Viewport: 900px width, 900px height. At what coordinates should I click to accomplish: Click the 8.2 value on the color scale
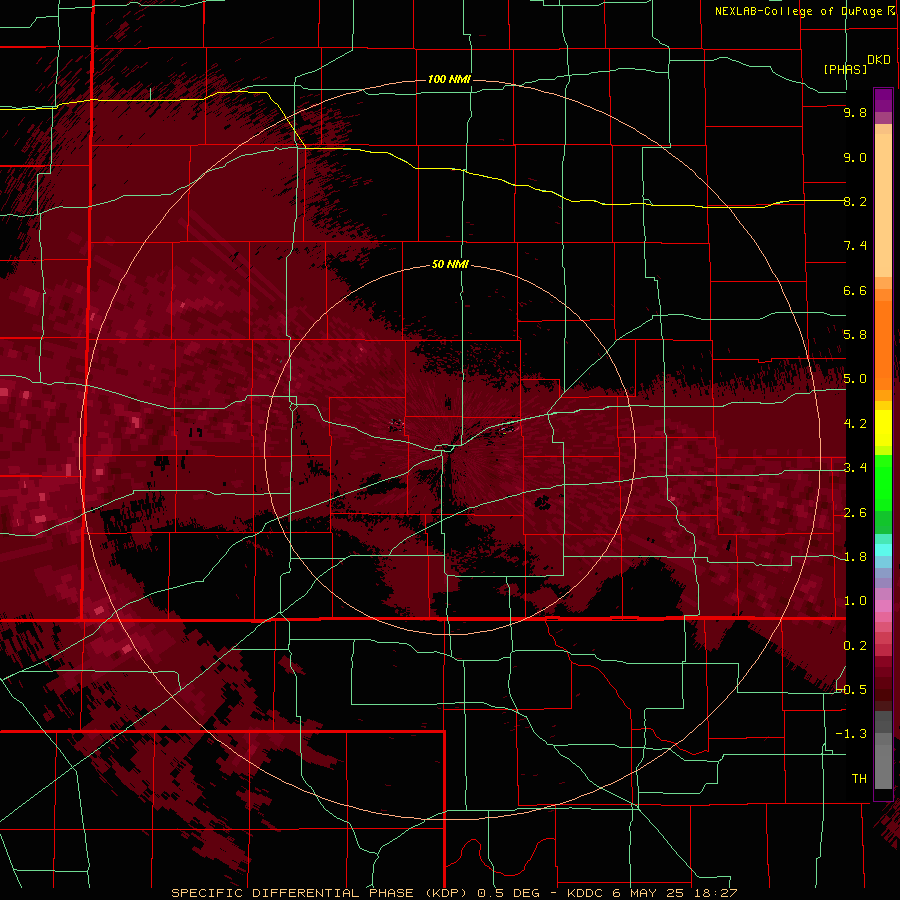coord(855,201)
